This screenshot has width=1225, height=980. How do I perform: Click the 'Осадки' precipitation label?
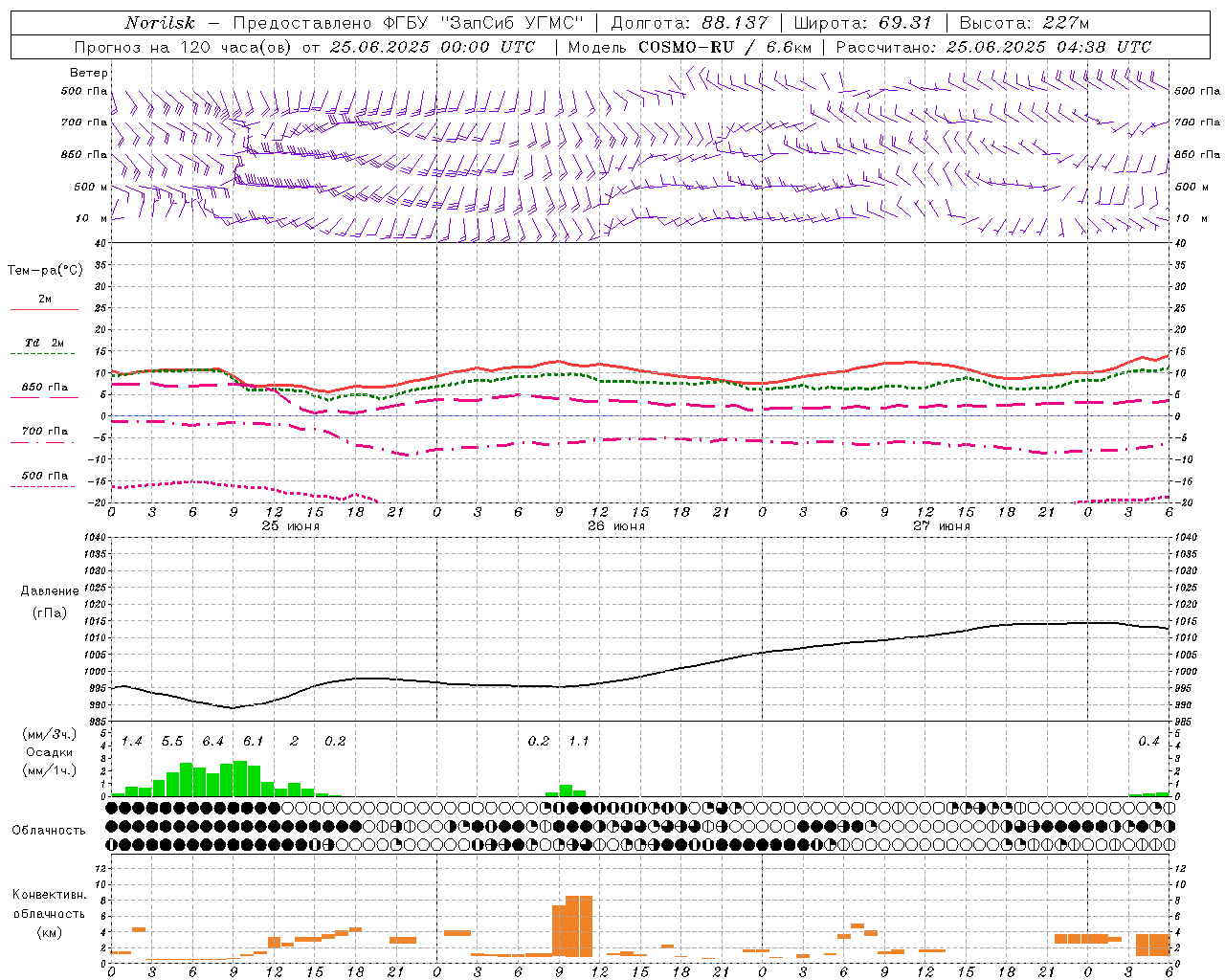pos(49,752)
